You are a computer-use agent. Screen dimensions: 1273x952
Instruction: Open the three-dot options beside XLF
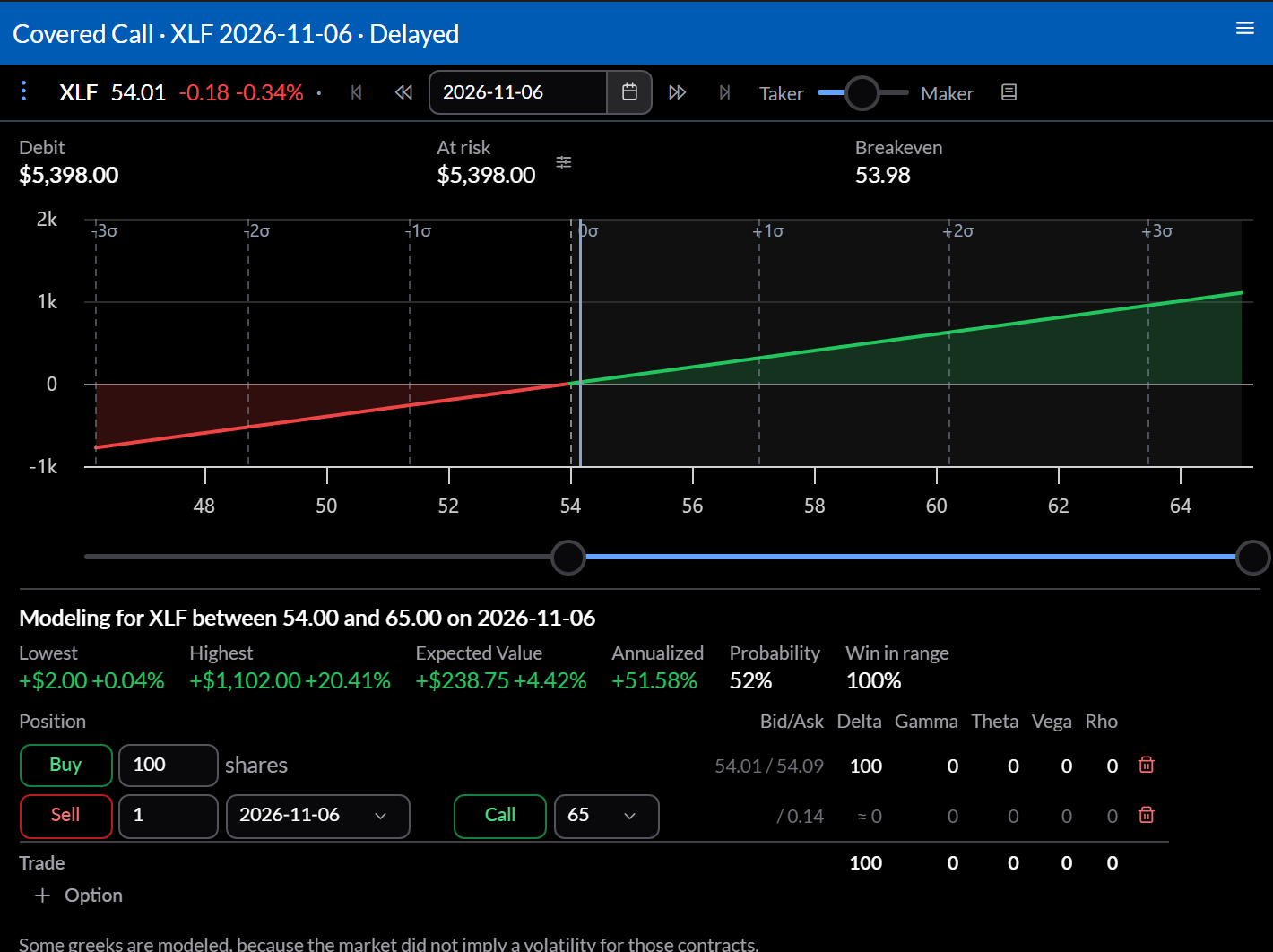24,91
